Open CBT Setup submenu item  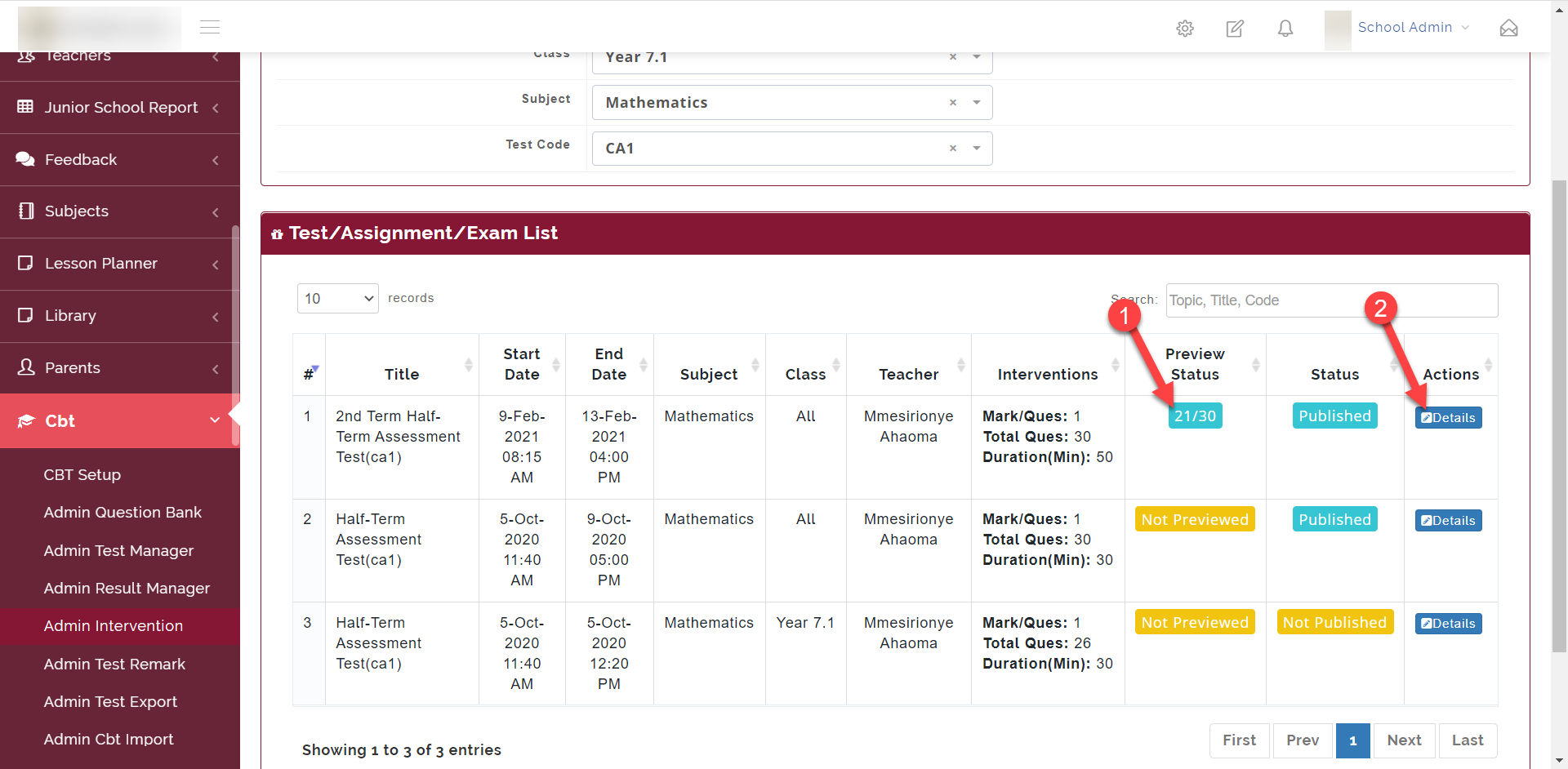82,474
